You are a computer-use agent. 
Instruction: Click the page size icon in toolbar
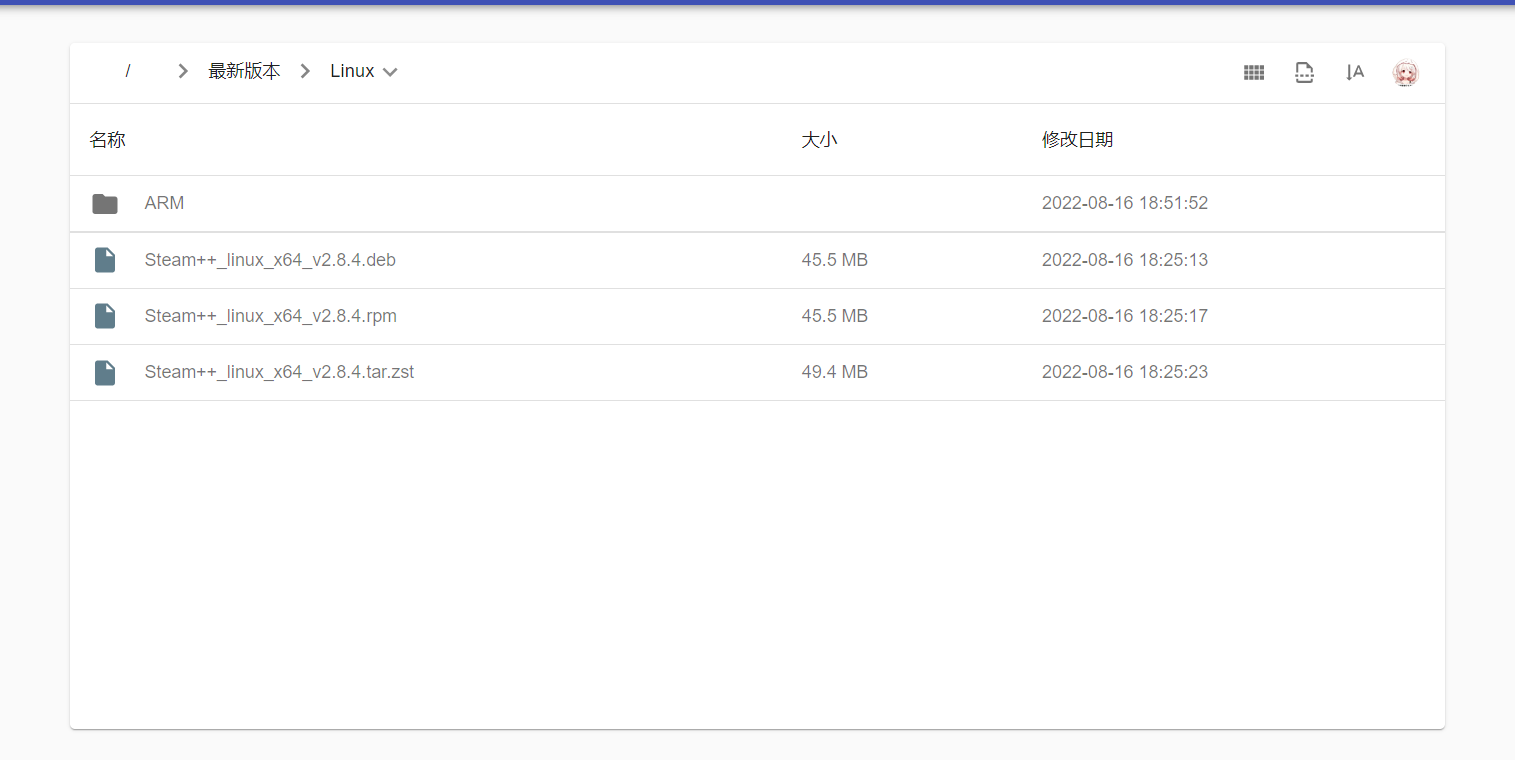pyautogui.click(x=1304, y=72)
